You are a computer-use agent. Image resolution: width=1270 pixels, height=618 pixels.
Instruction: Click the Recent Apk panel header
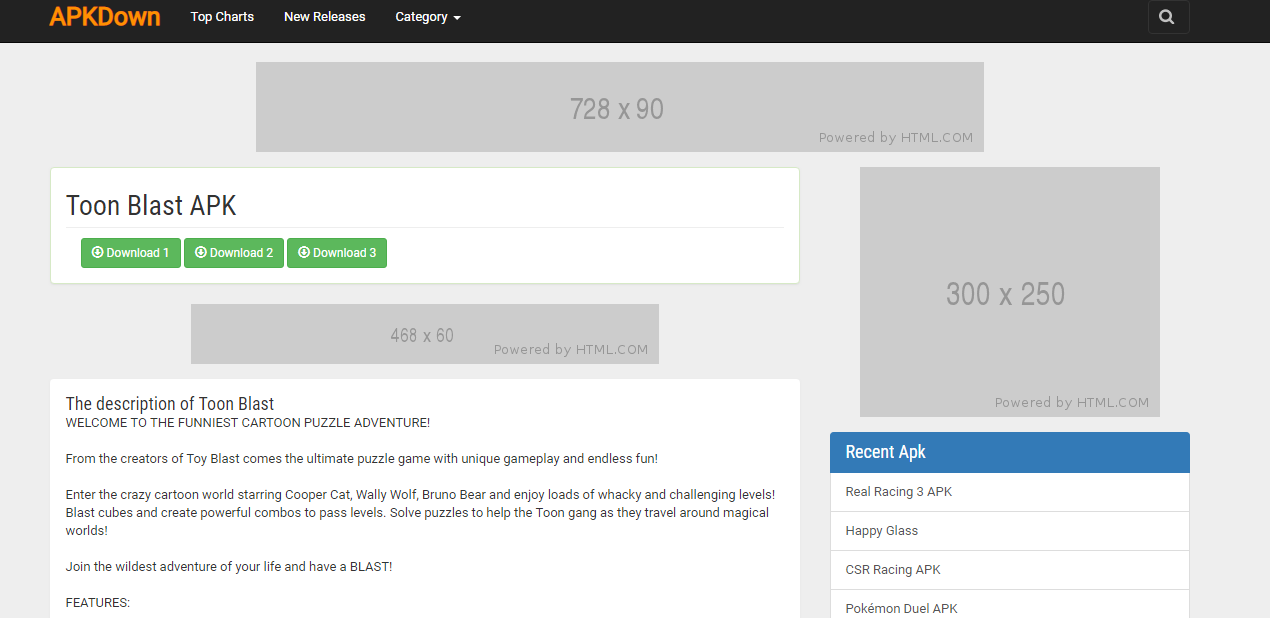click(x=1009, y=452)
